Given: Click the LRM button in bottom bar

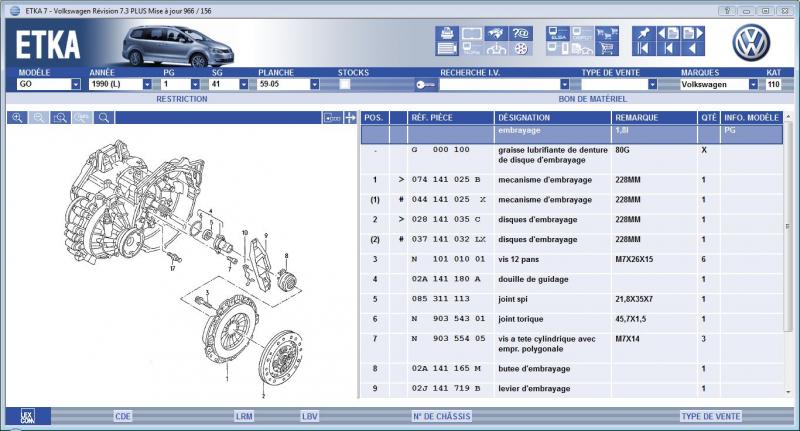Looking at the screenshot, I should [x=244, y=416].
